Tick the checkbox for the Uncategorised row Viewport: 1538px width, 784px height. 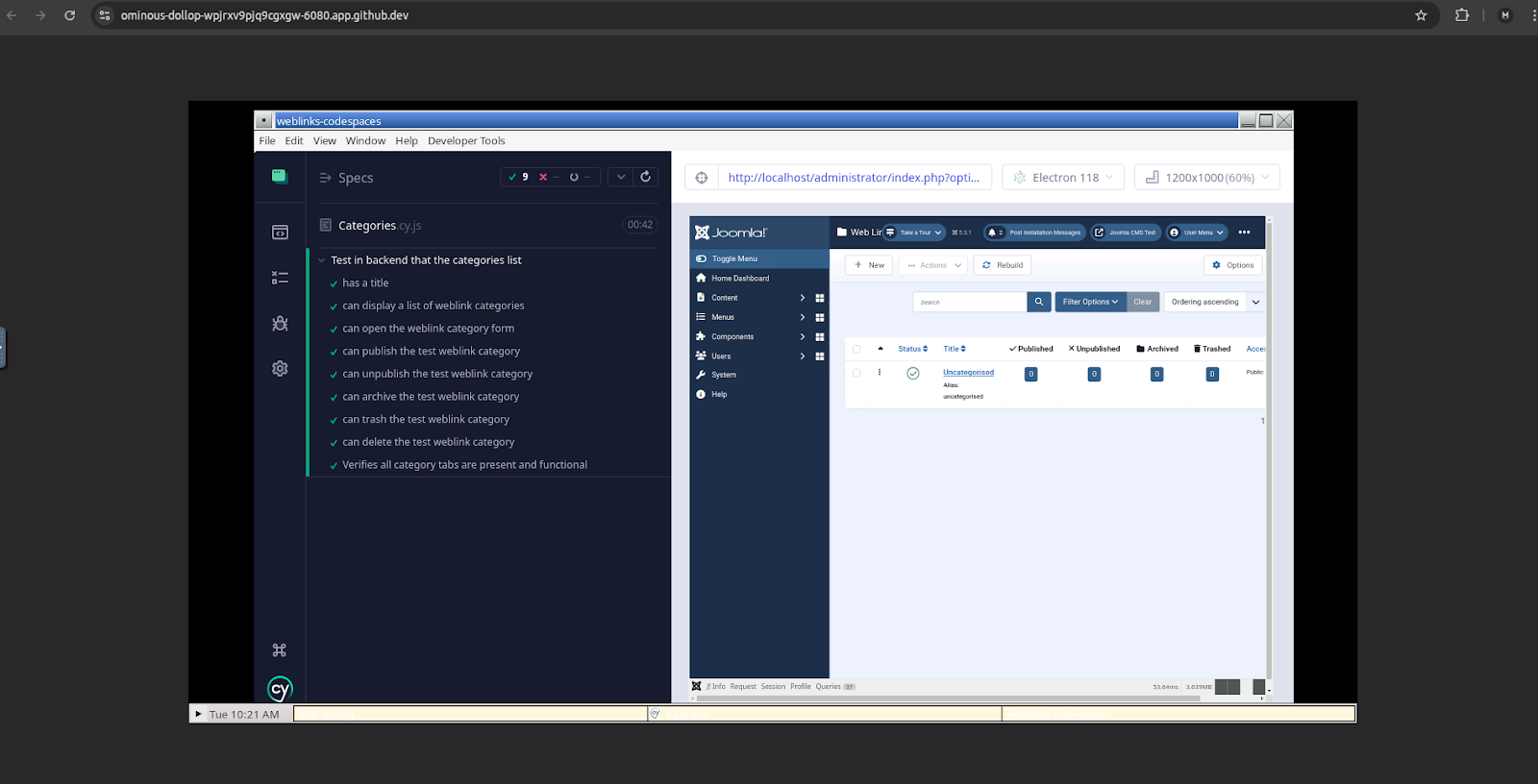pos(856,373)
